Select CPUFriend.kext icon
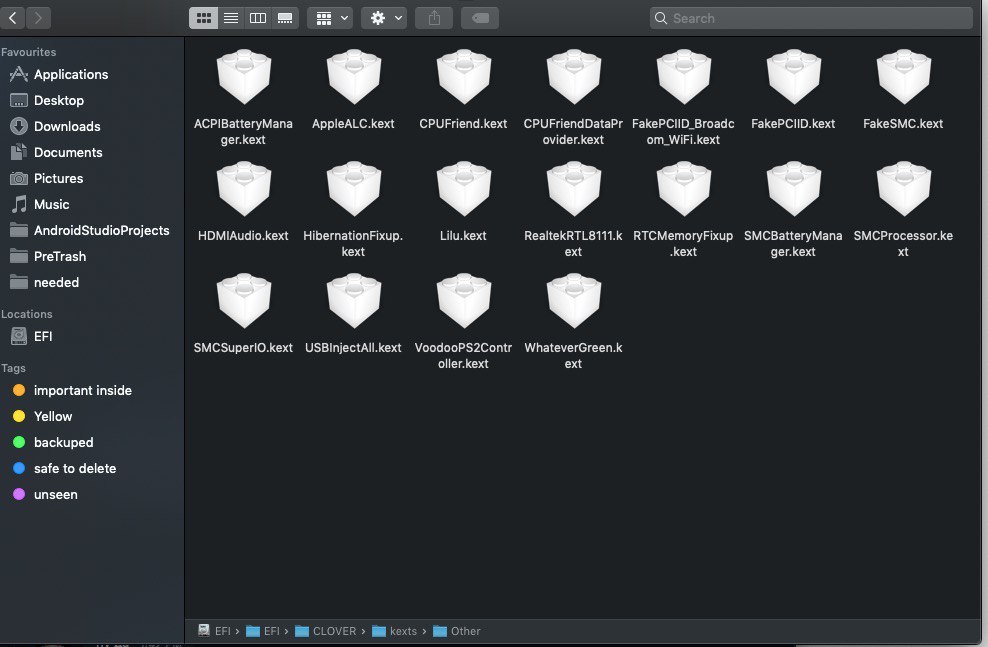This screenshot has height=647, width=988. [463, 77]
